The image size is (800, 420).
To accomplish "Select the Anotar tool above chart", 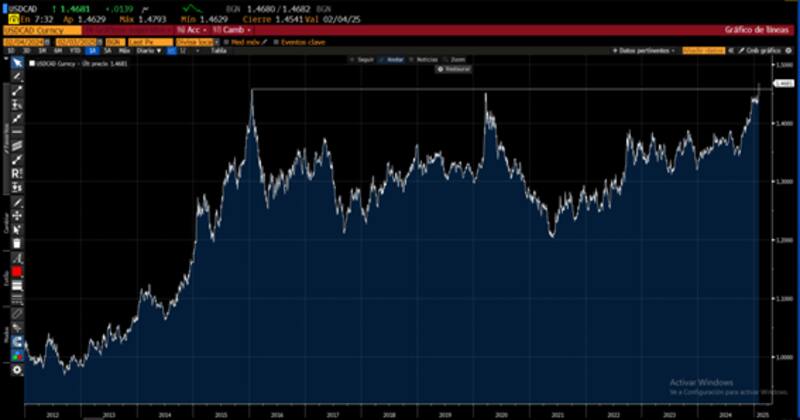I will [x=395, y=60].
